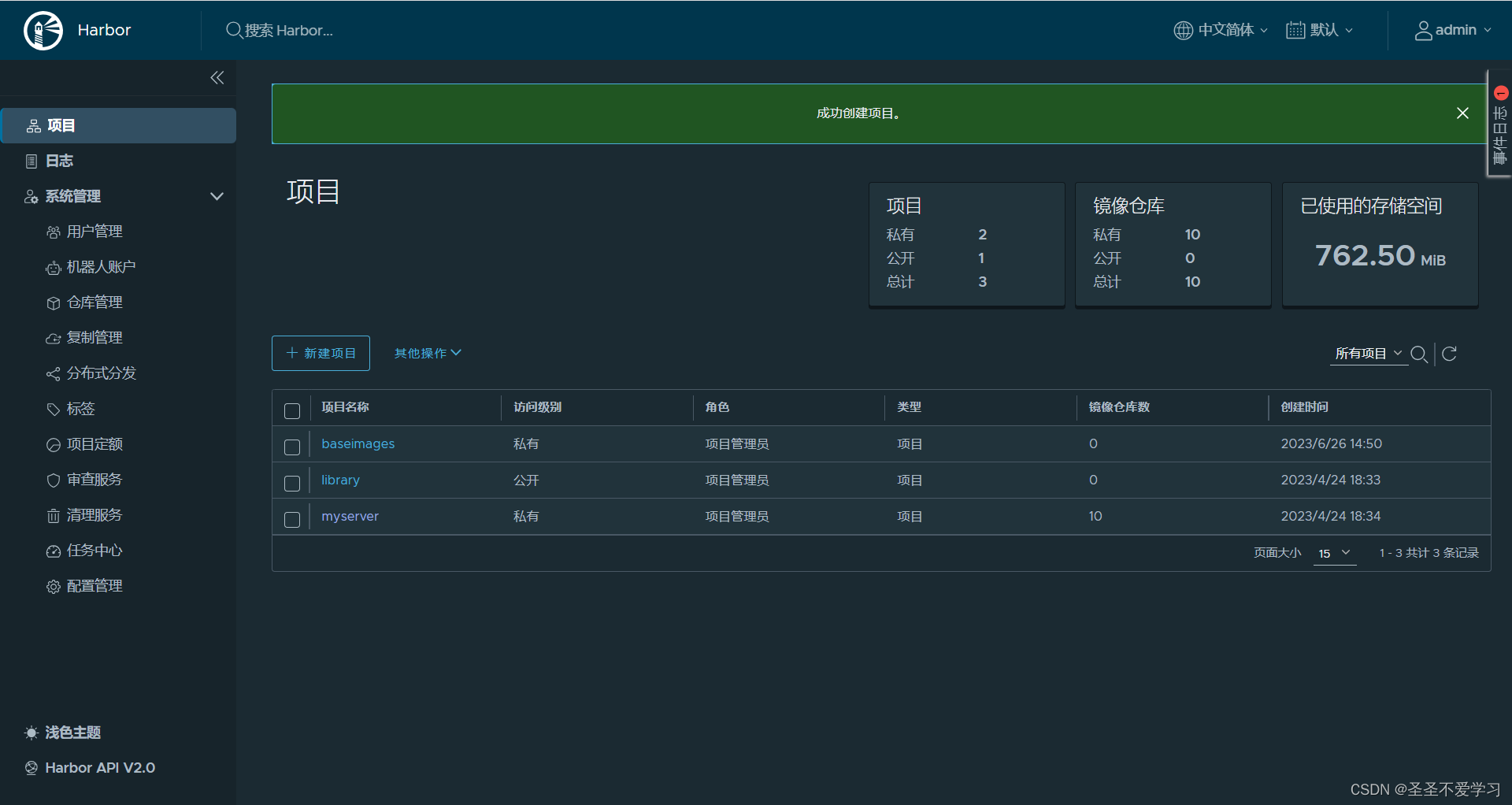
Task: Collapse the 系统管理 section chevron
Action: 217,196
